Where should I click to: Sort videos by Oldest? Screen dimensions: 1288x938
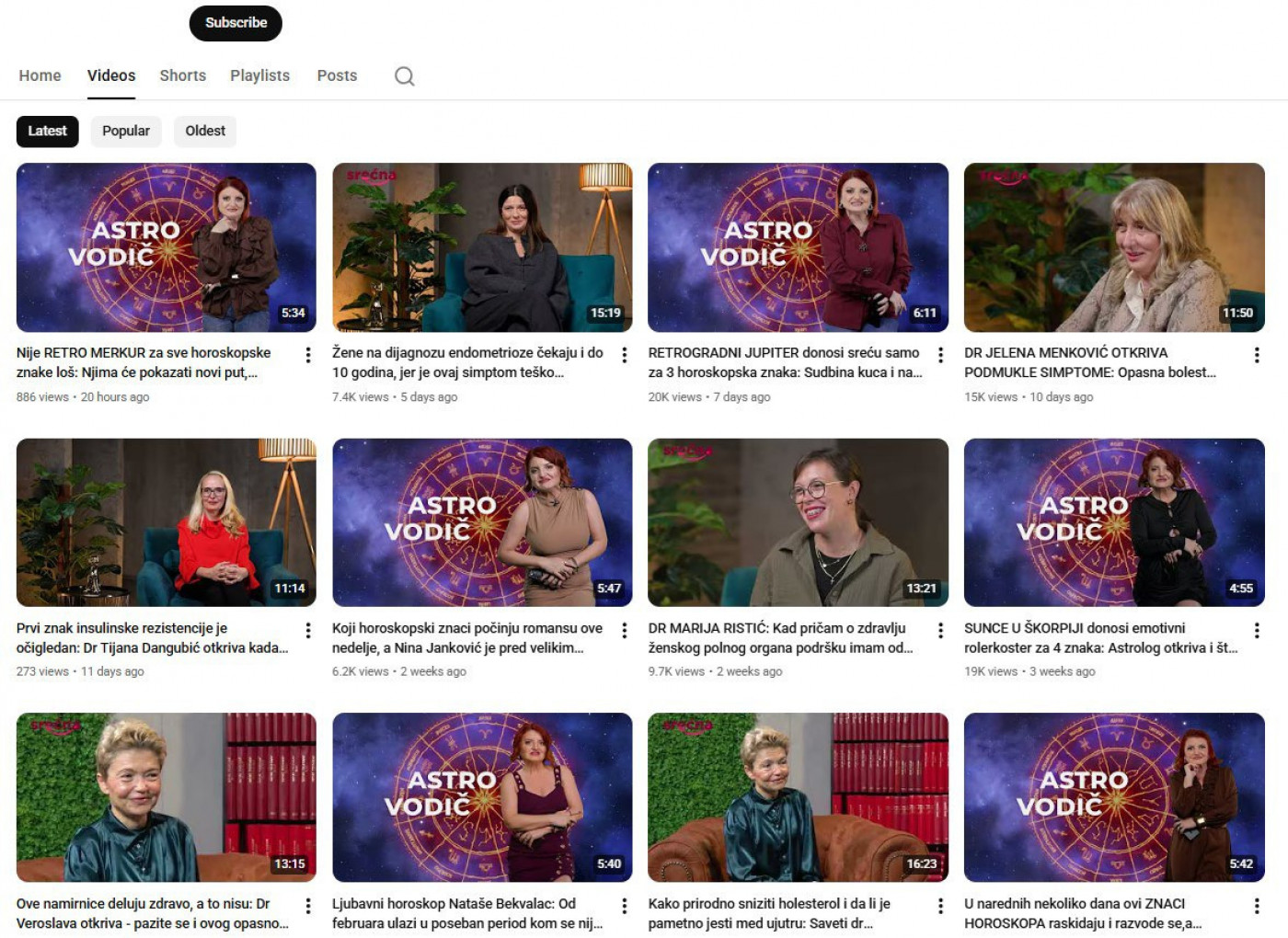coord(205,132)
